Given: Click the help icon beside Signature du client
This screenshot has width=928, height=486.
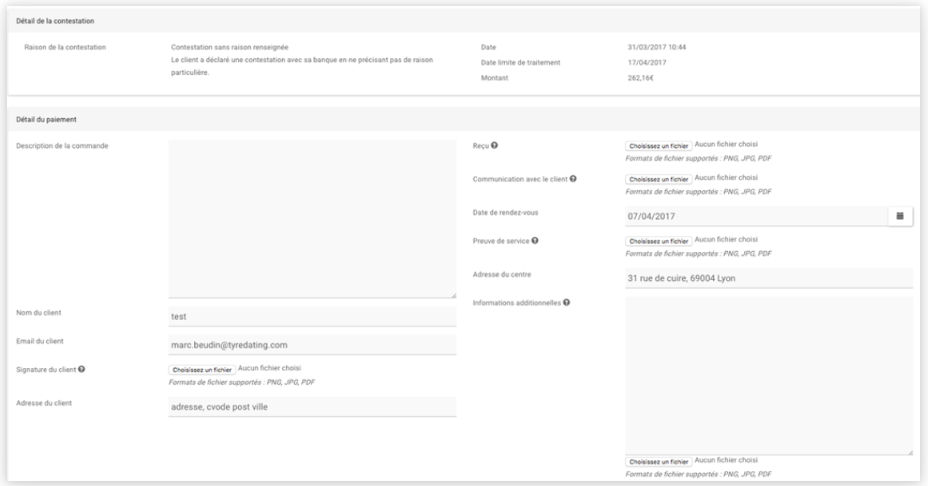Looking at the screenshot, I should pos(82,369).
